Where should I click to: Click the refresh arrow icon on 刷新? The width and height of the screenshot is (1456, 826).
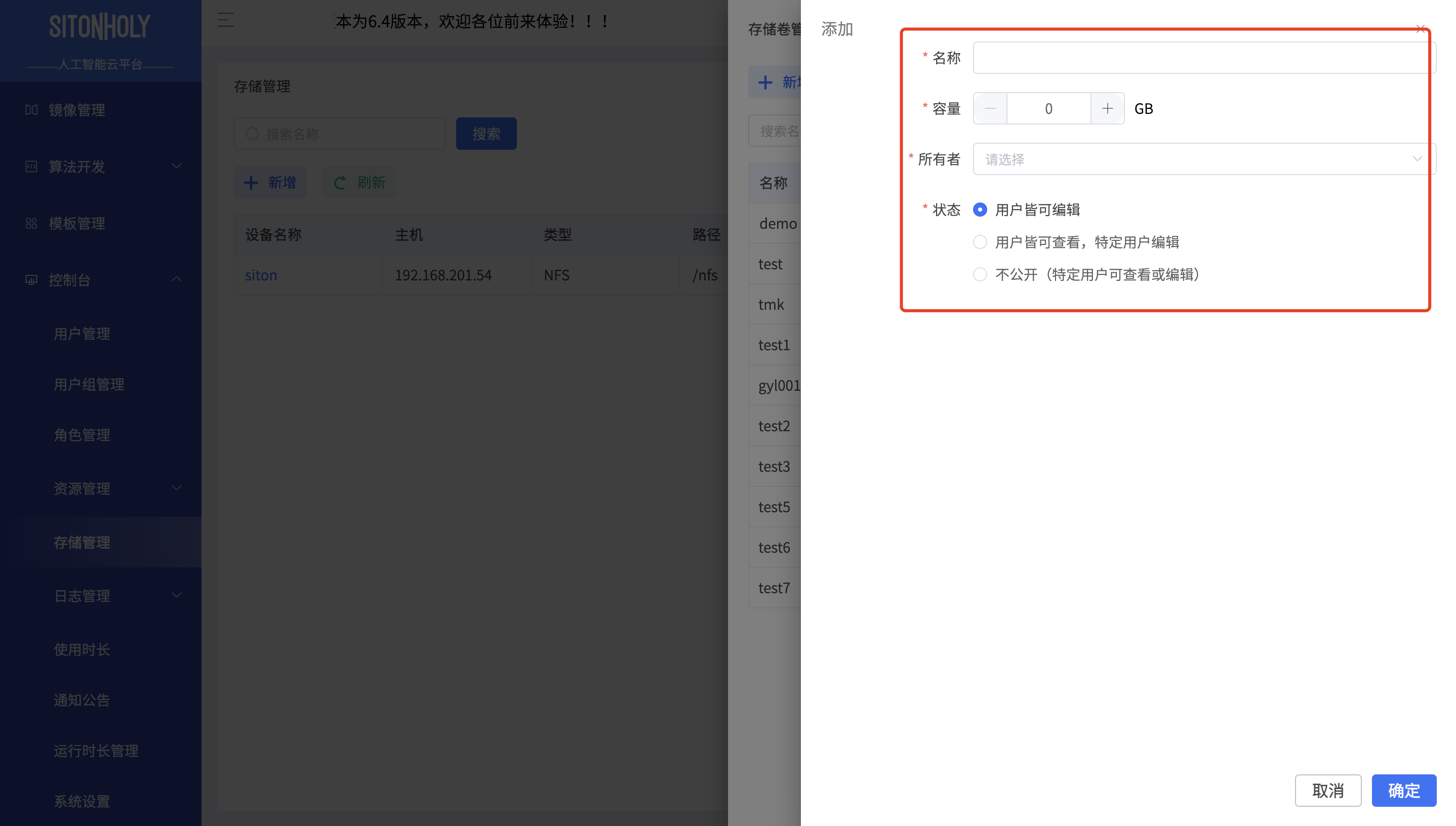[340, 183]
